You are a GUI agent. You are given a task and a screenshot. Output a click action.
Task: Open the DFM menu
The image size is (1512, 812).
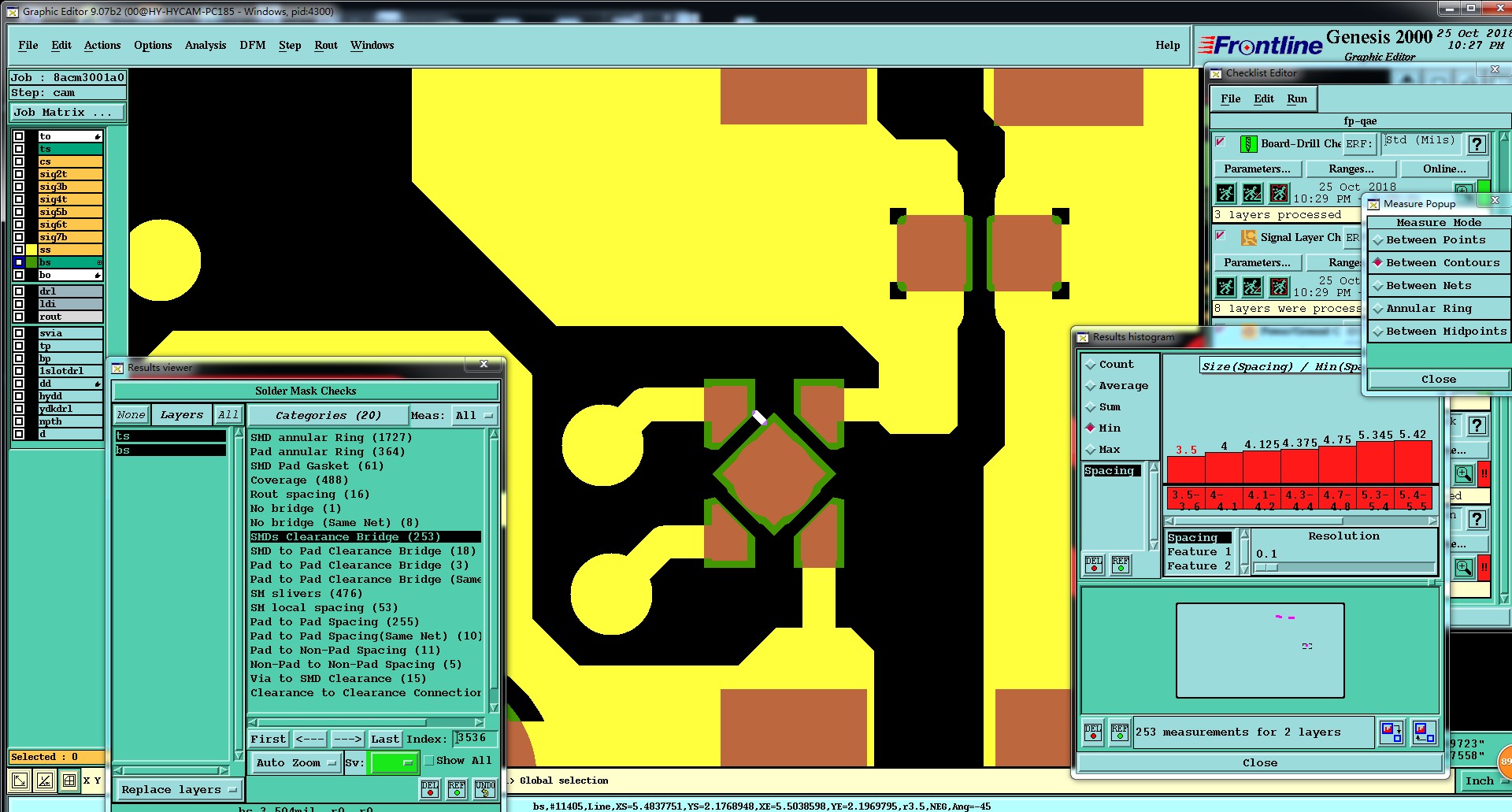pyautogui.click(x=252, y=46)
